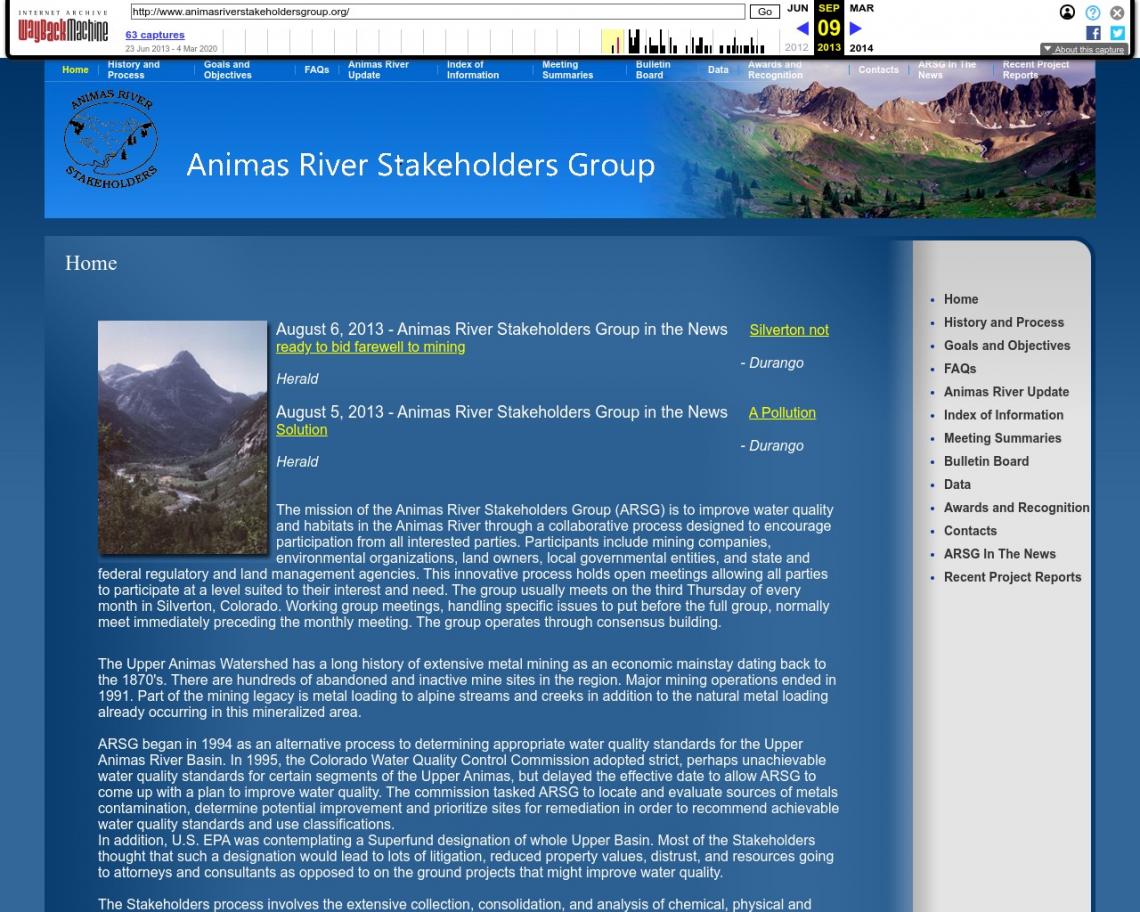1140x912 pixels.
Task: Open FAQs in top navigation bar
Action: (x=316, y=70)
